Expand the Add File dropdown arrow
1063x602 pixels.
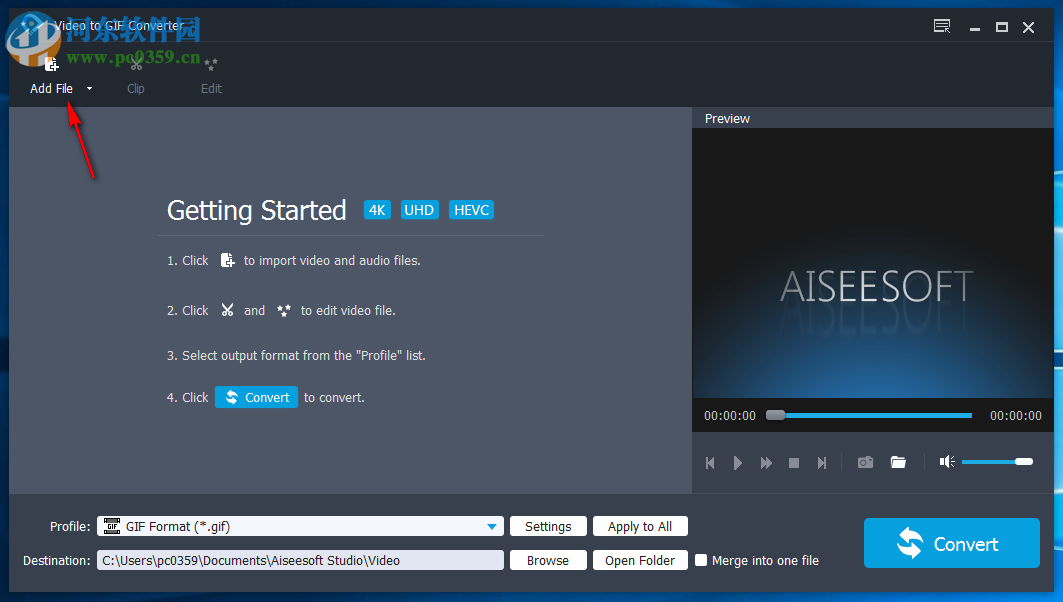click(x=88, y=88)
